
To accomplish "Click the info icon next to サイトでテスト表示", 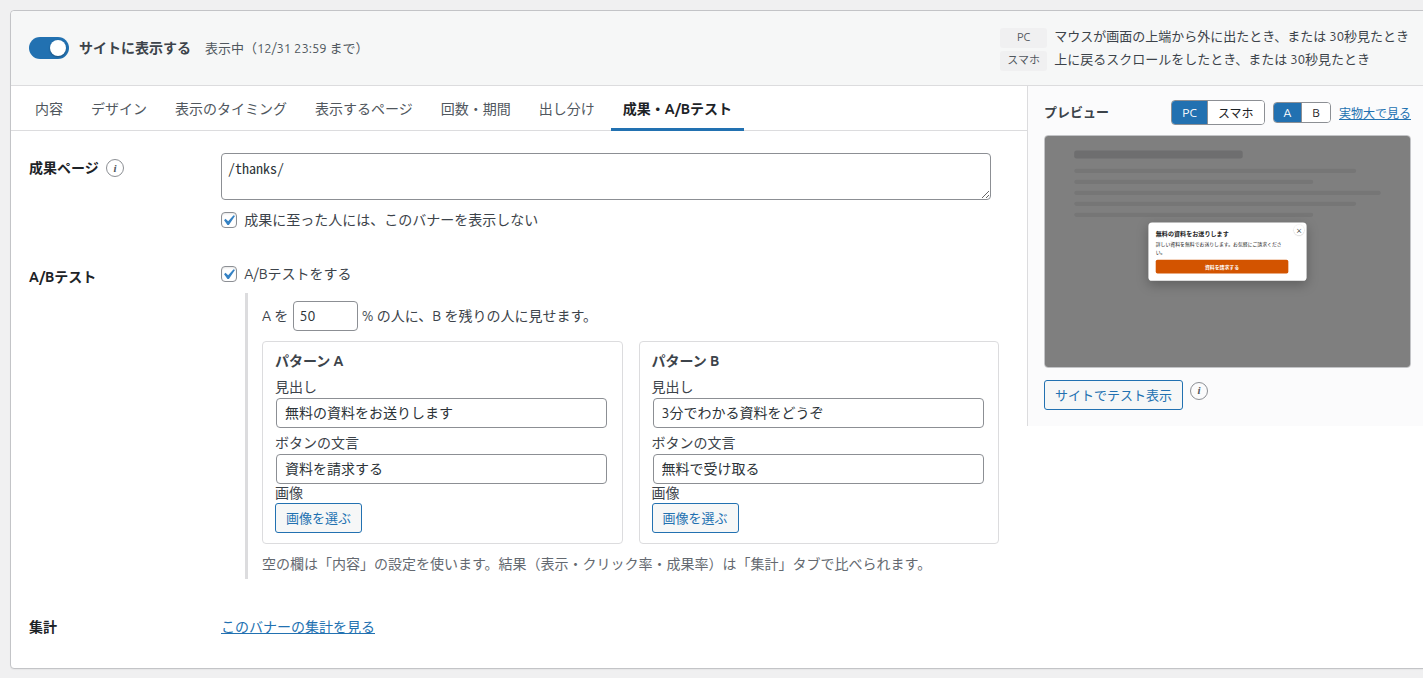I will click(1199, 391).
